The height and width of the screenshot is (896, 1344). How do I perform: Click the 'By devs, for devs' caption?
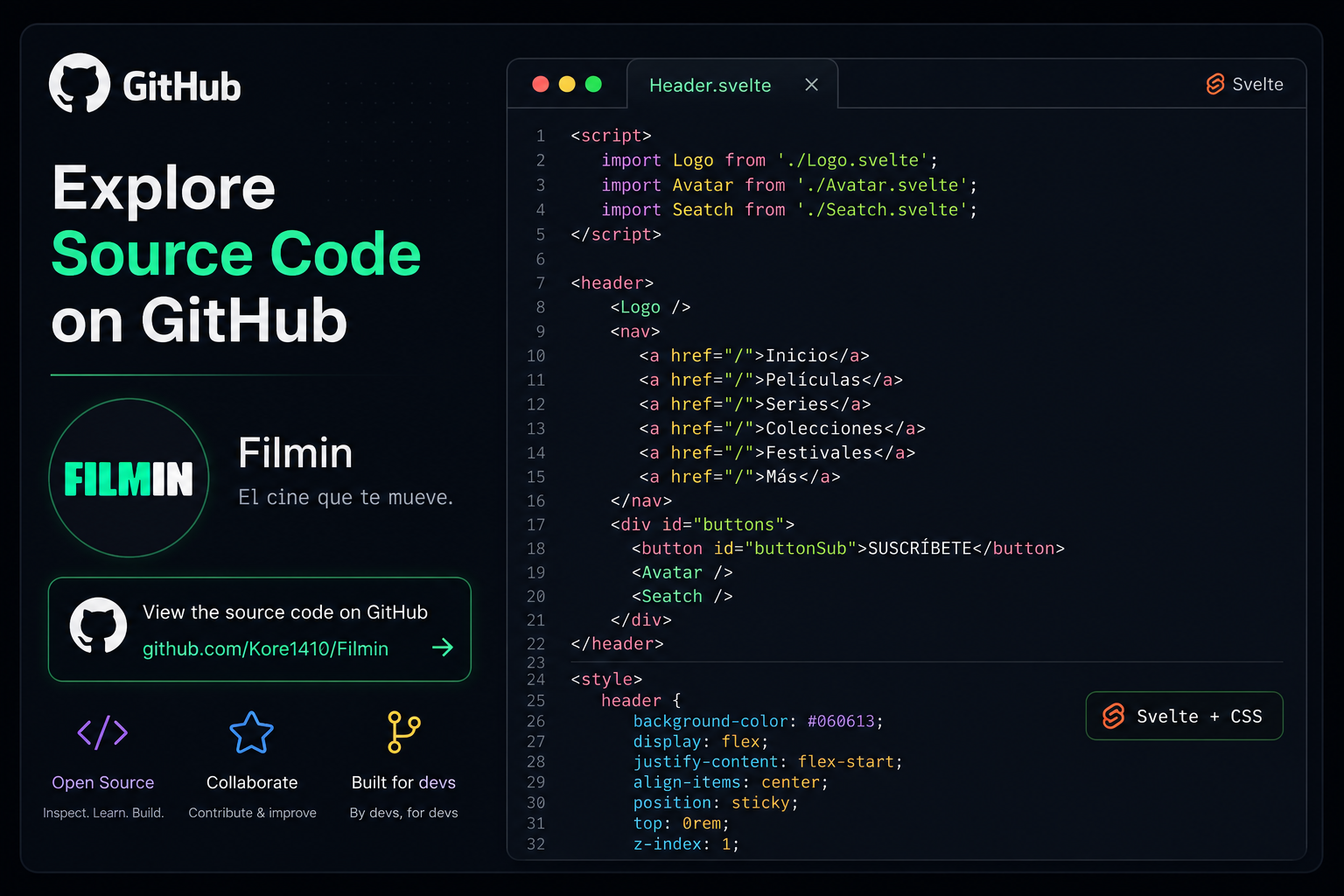pos(403,813)
